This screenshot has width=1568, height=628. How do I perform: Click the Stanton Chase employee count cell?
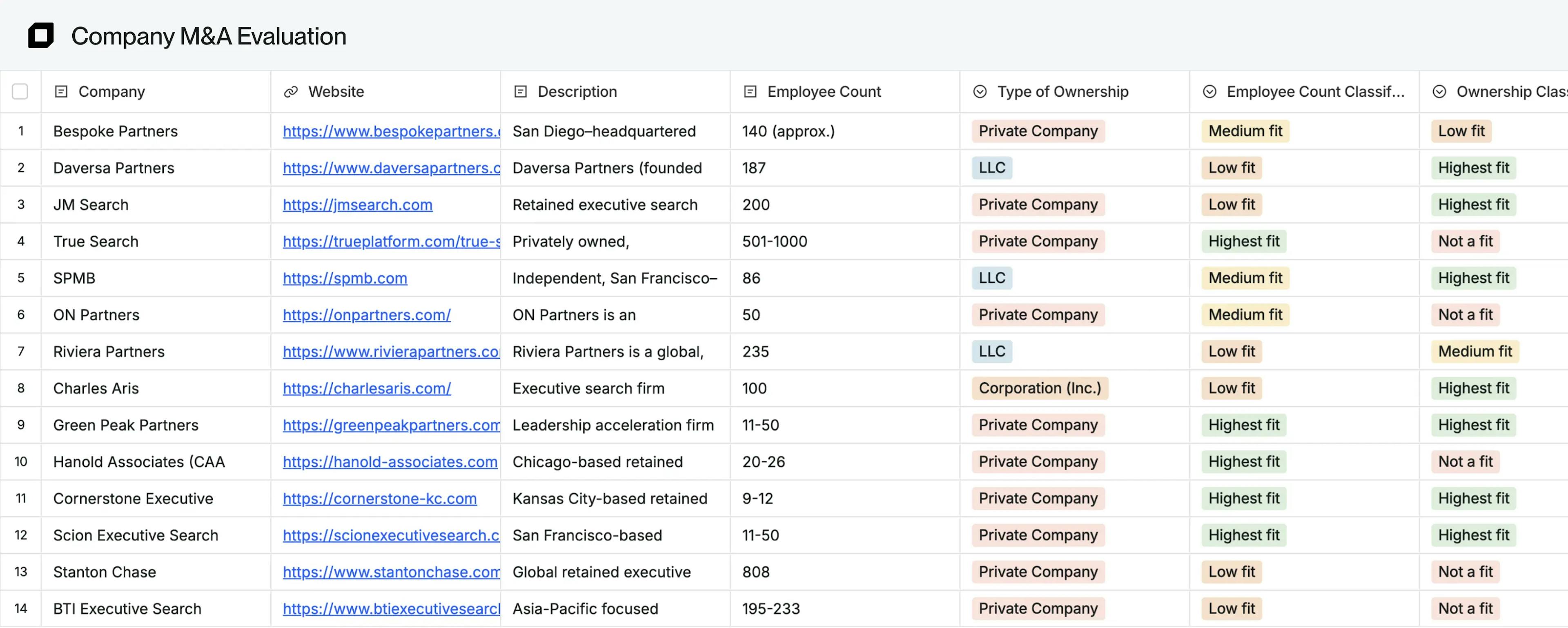[756, 572]
